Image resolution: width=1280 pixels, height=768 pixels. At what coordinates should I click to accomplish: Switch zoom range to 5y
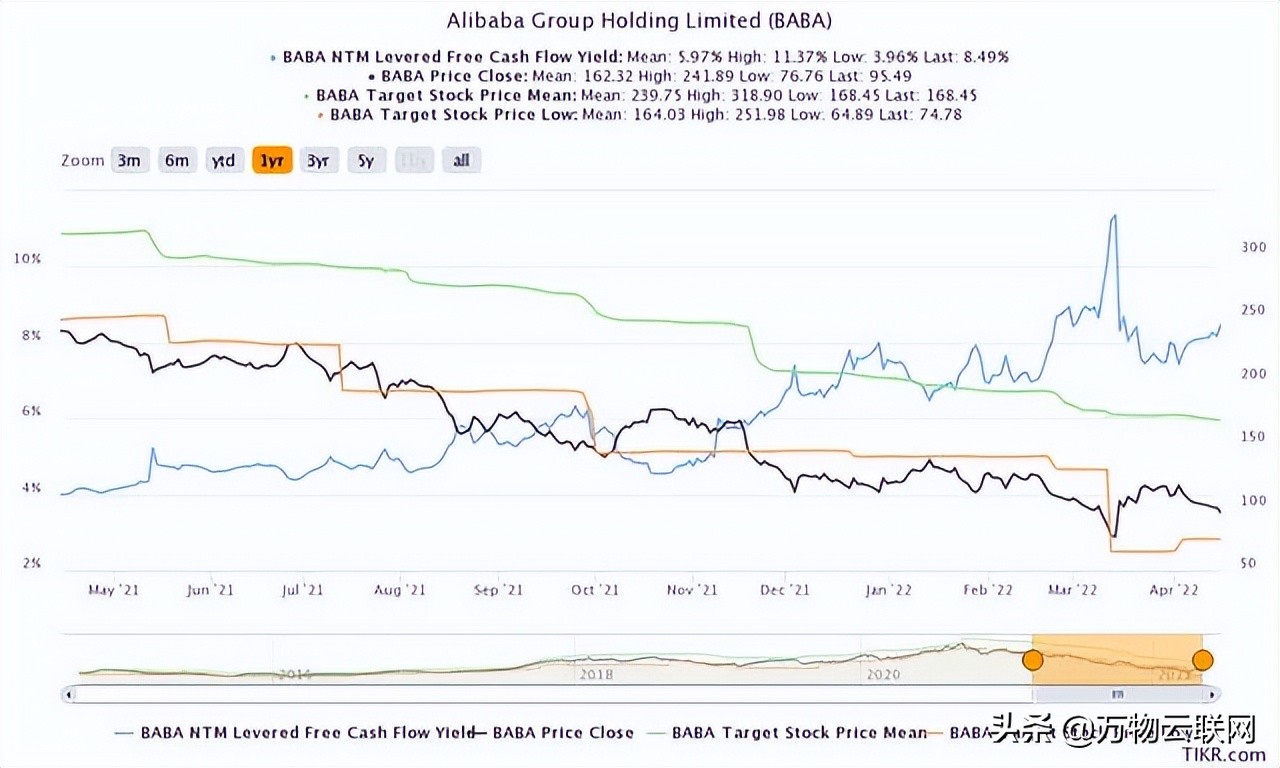(366, 160)
